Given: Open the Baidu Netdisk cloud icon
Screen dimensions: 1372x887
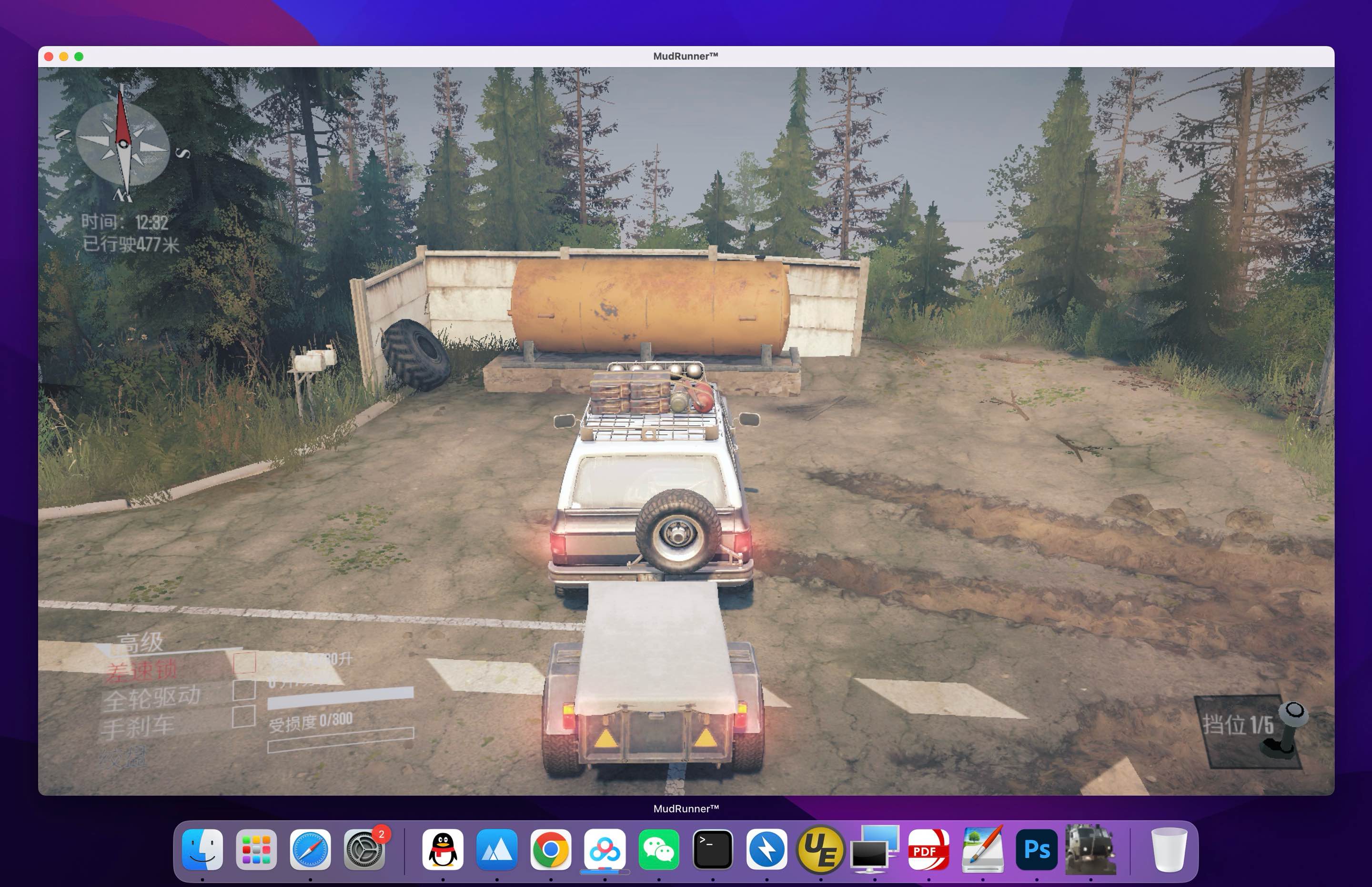Looking at the screenshot, I should (605, 849).
